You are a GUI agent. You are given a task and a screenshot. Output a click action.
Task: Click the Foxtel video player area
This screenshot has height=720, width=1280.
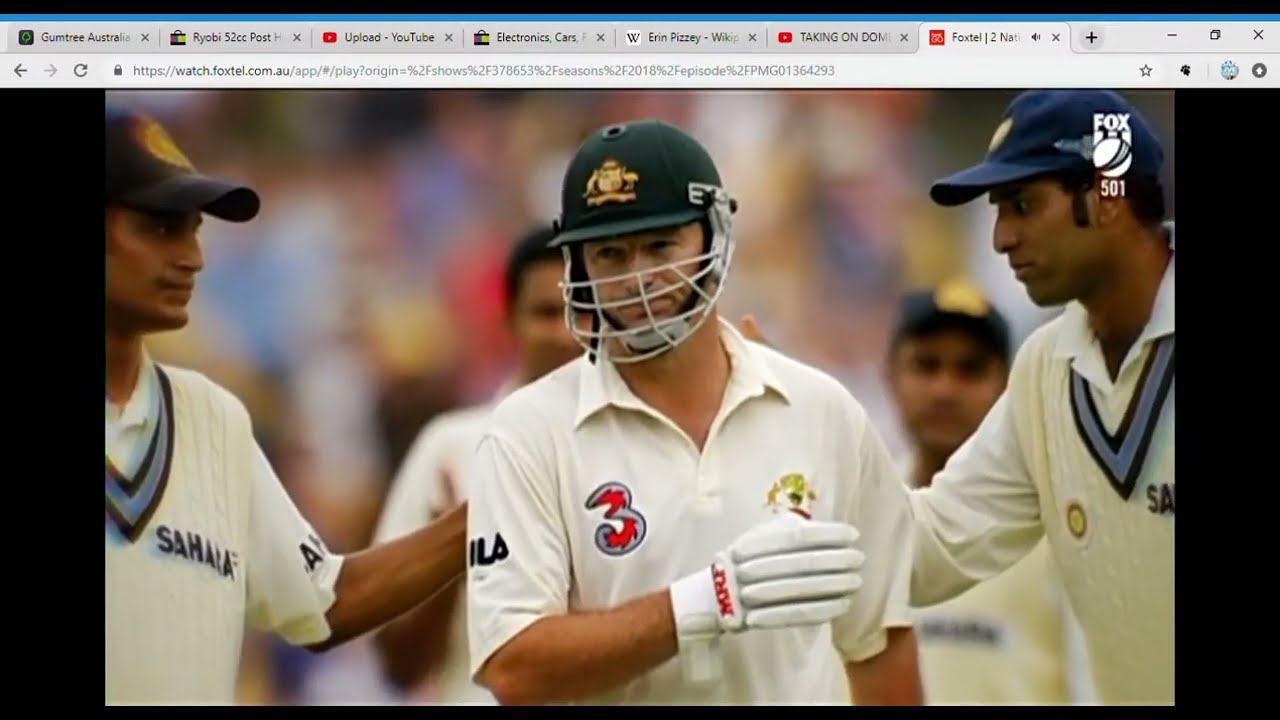(x=640, y=398)
